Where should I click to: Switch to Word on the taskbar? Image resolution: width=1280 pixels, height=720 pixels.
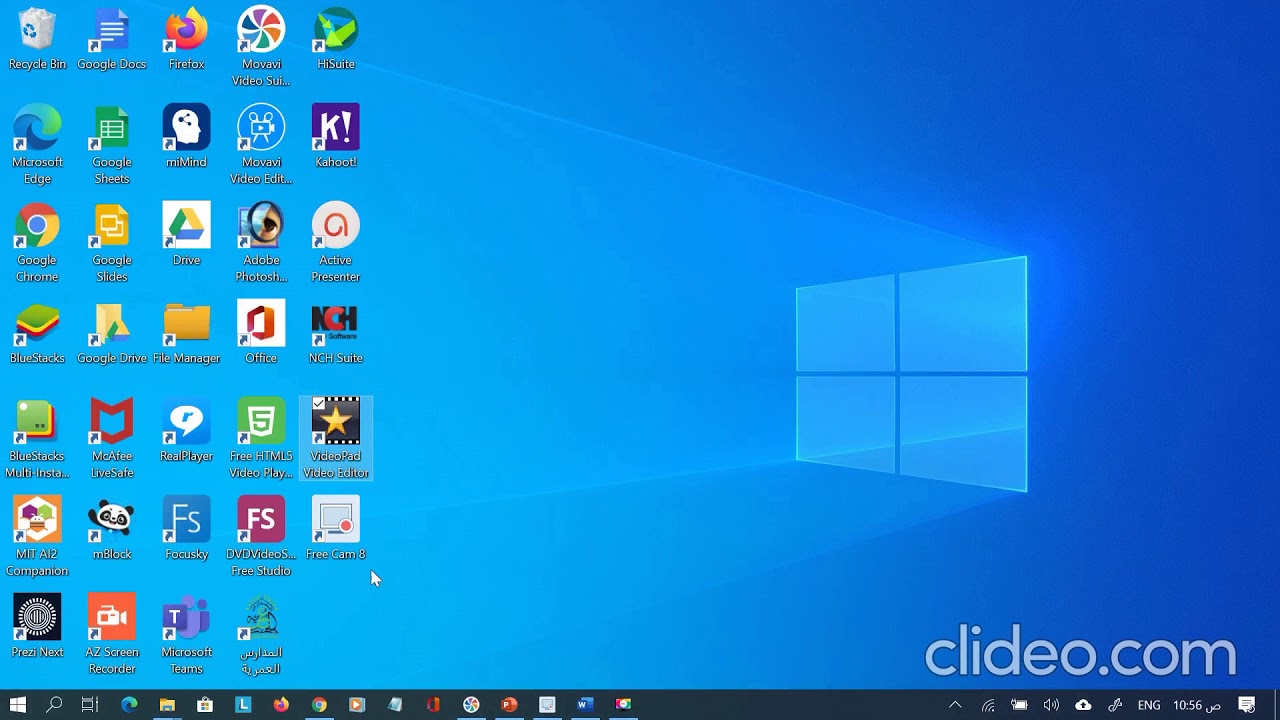pos(585,705)
